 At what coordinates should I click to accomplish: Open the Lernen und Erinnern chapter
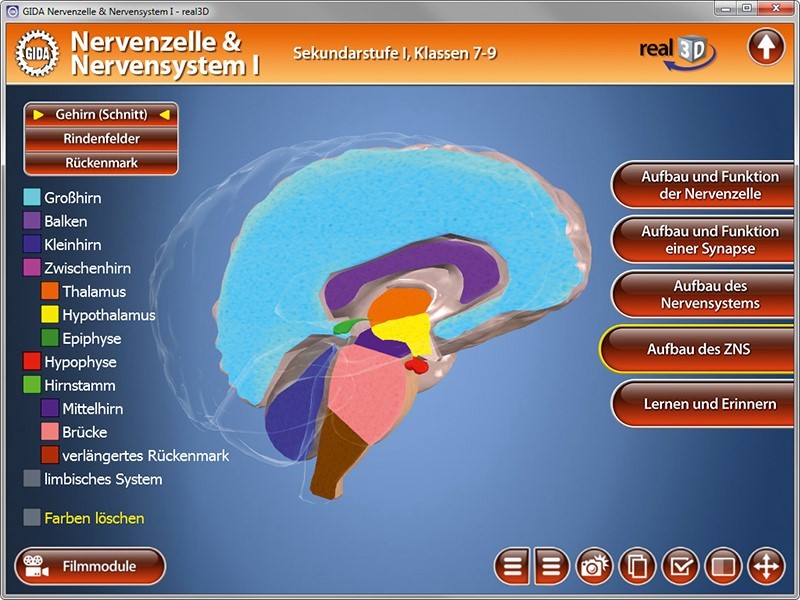(x=703, y=404)
